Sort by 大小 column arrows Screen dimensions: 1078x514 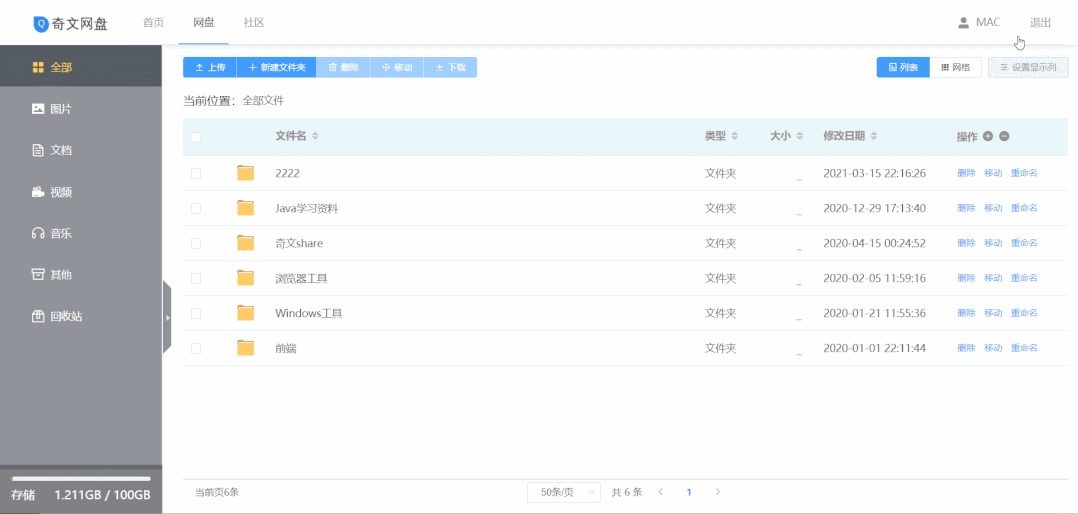[x=800, y=136]
